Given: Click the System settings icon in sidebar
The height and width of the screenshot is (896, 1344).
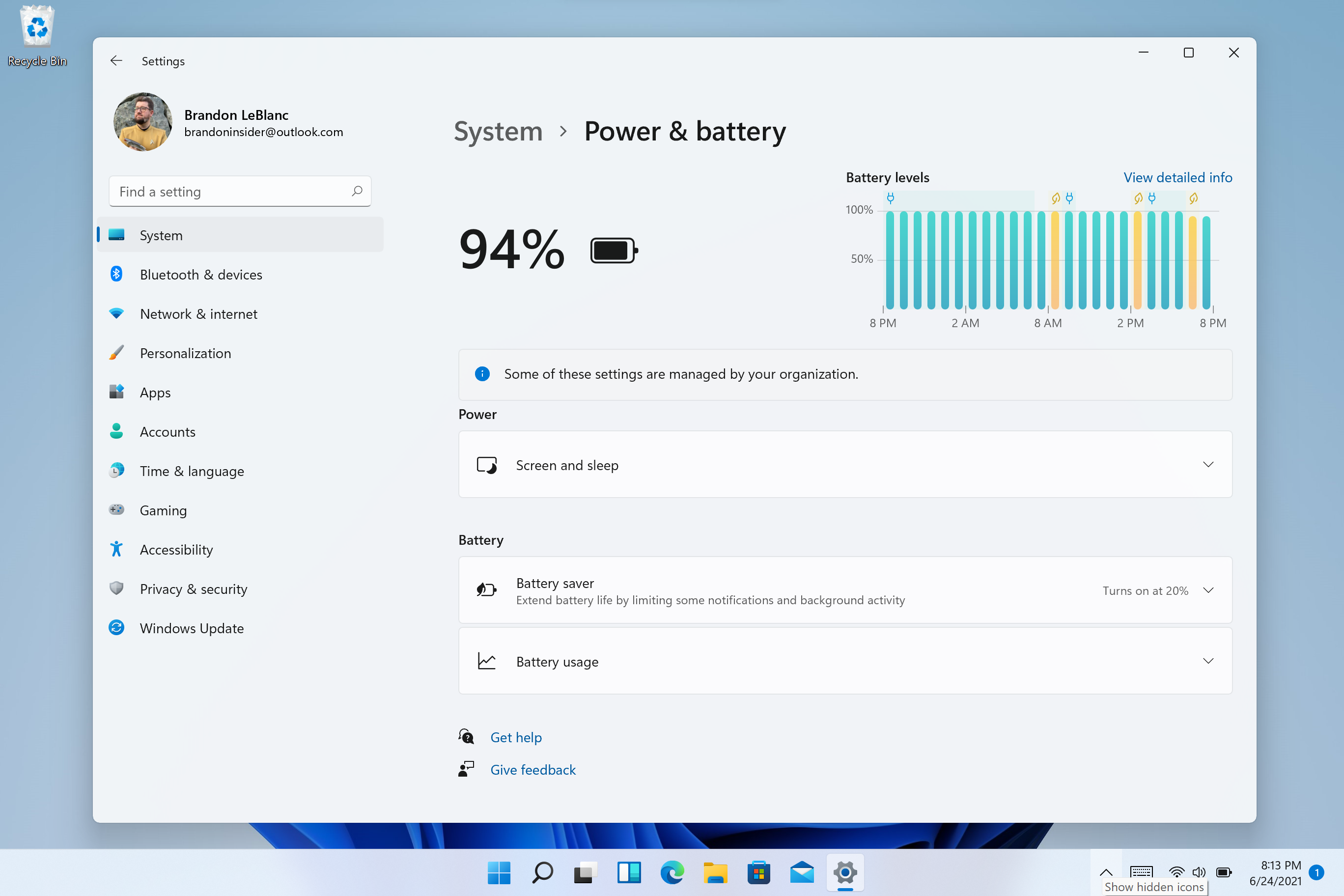Looking at the screenshot, I should 117,235.
